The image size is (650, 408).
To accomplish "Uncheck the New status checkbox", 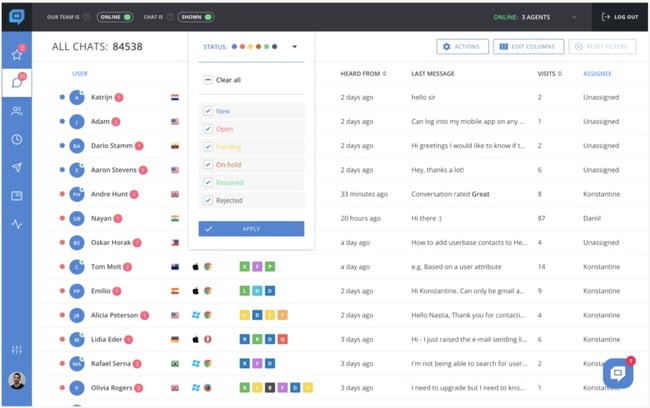I will point(208,111).
